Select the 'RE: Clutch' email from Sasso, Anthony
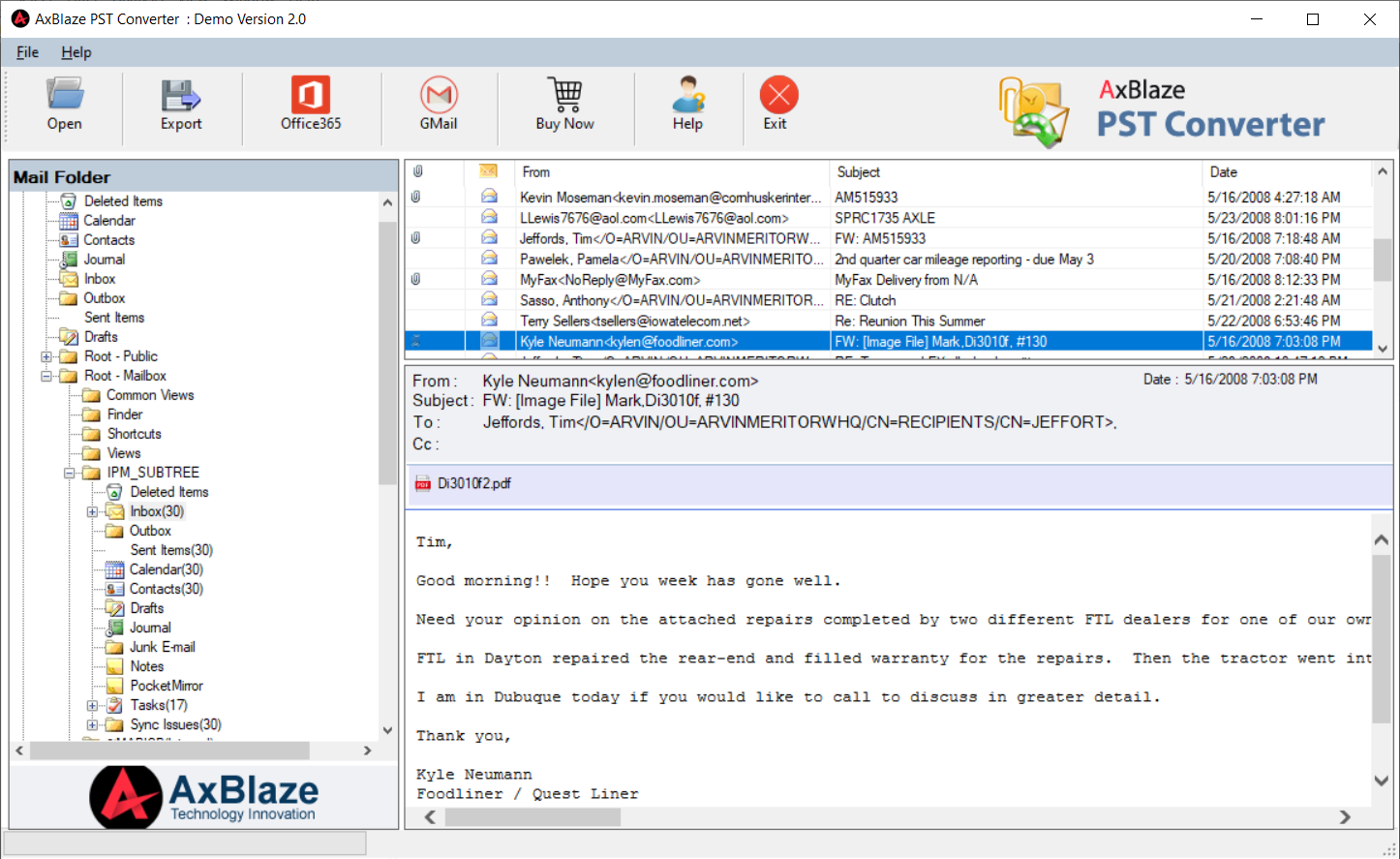This screenshot has width=1400, height=859. coord(888,300)
